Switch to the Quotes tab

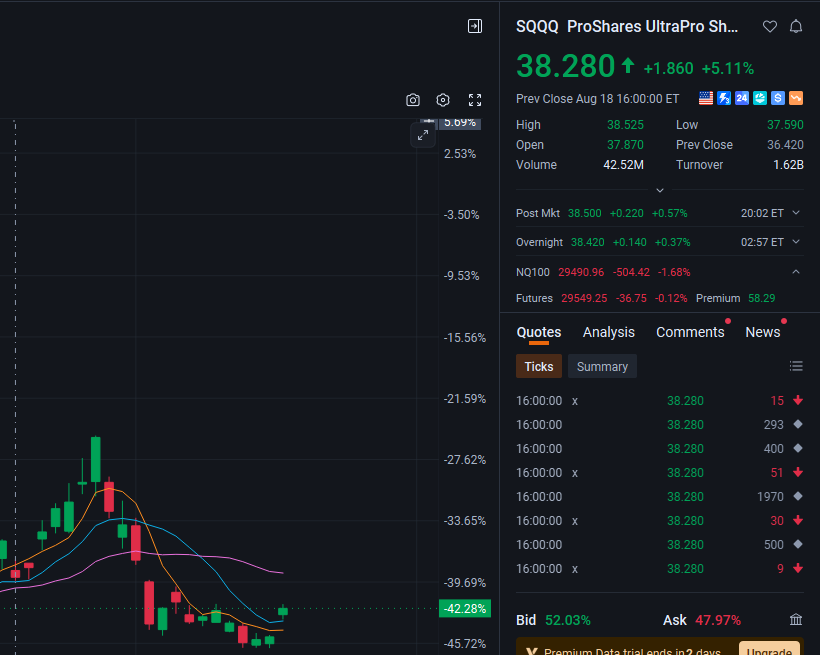tap(539, 332)
